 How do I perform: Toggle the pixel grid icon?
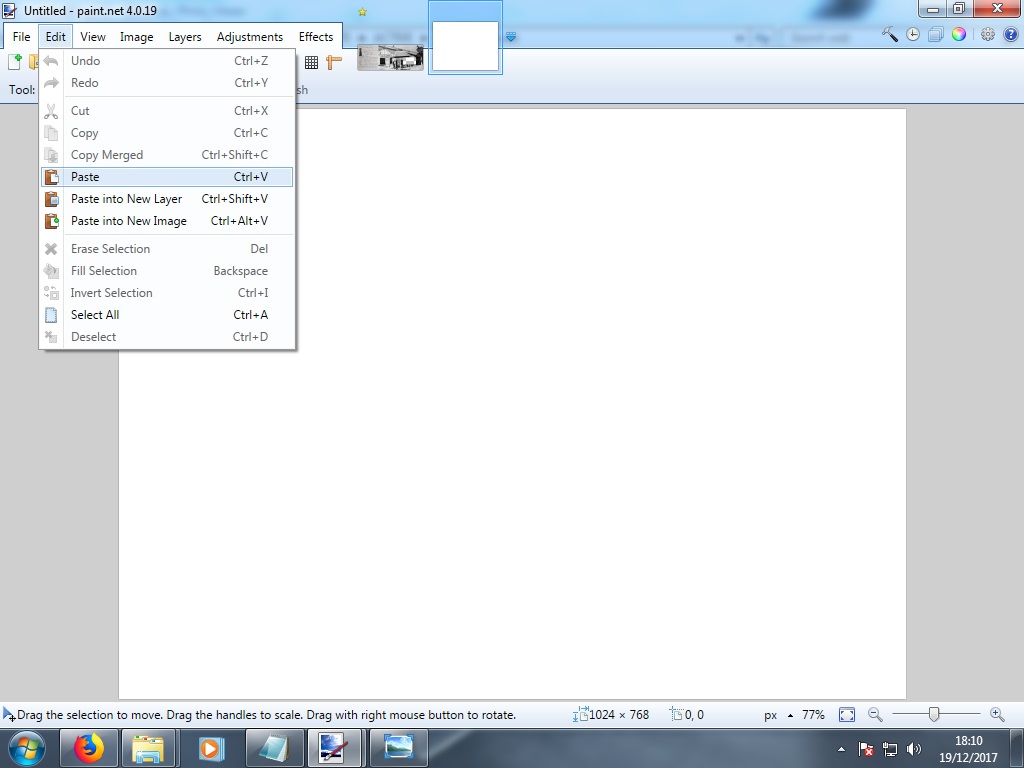click(311, 62)
